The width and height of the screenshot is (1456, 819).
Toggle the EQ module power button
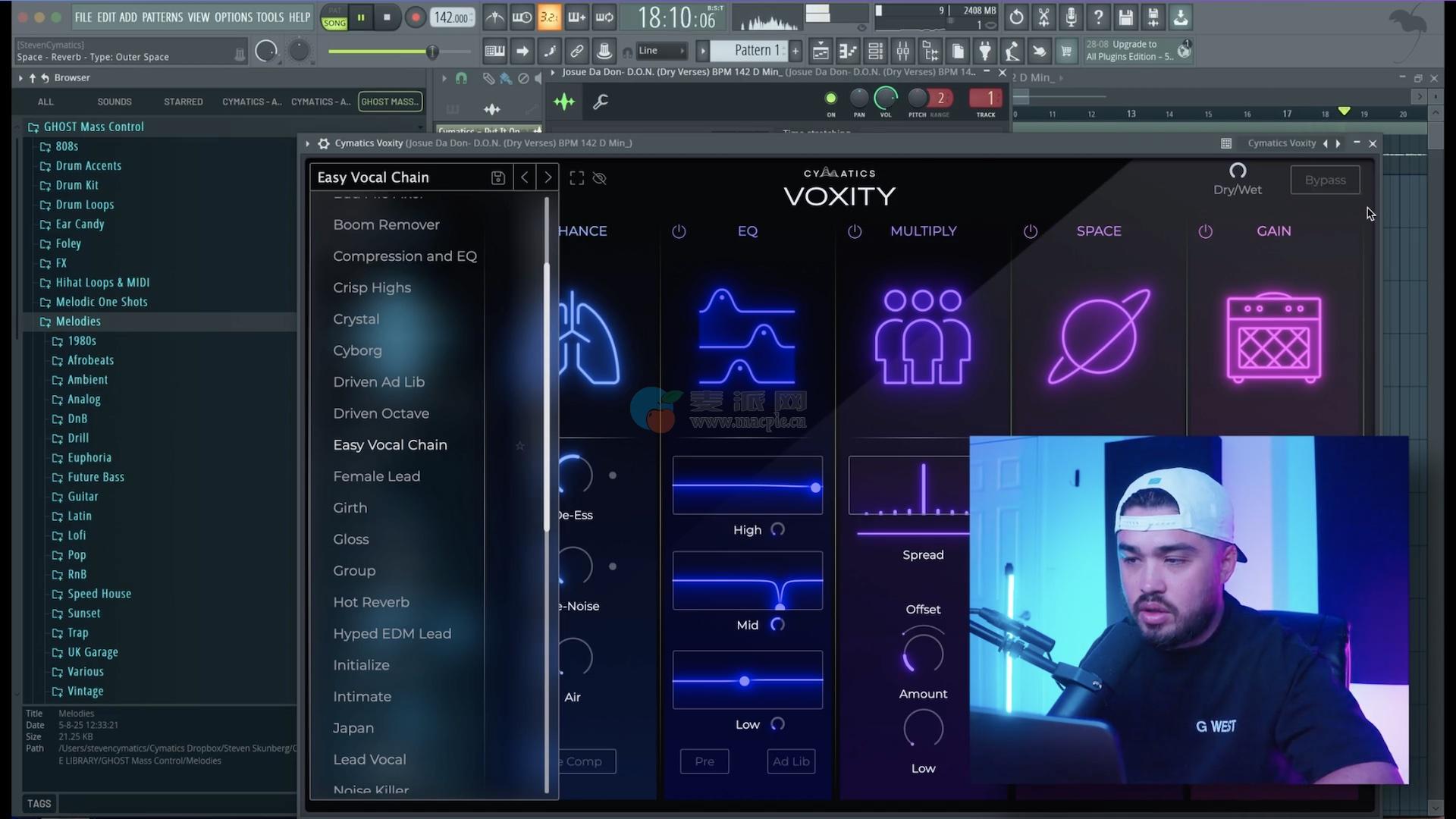(679, 231)
